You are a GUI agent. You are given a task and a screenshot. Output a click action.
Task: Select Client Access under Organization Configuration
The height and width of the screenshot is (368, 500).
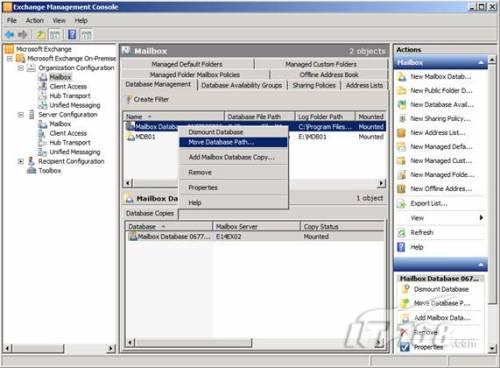pos(68,87)
